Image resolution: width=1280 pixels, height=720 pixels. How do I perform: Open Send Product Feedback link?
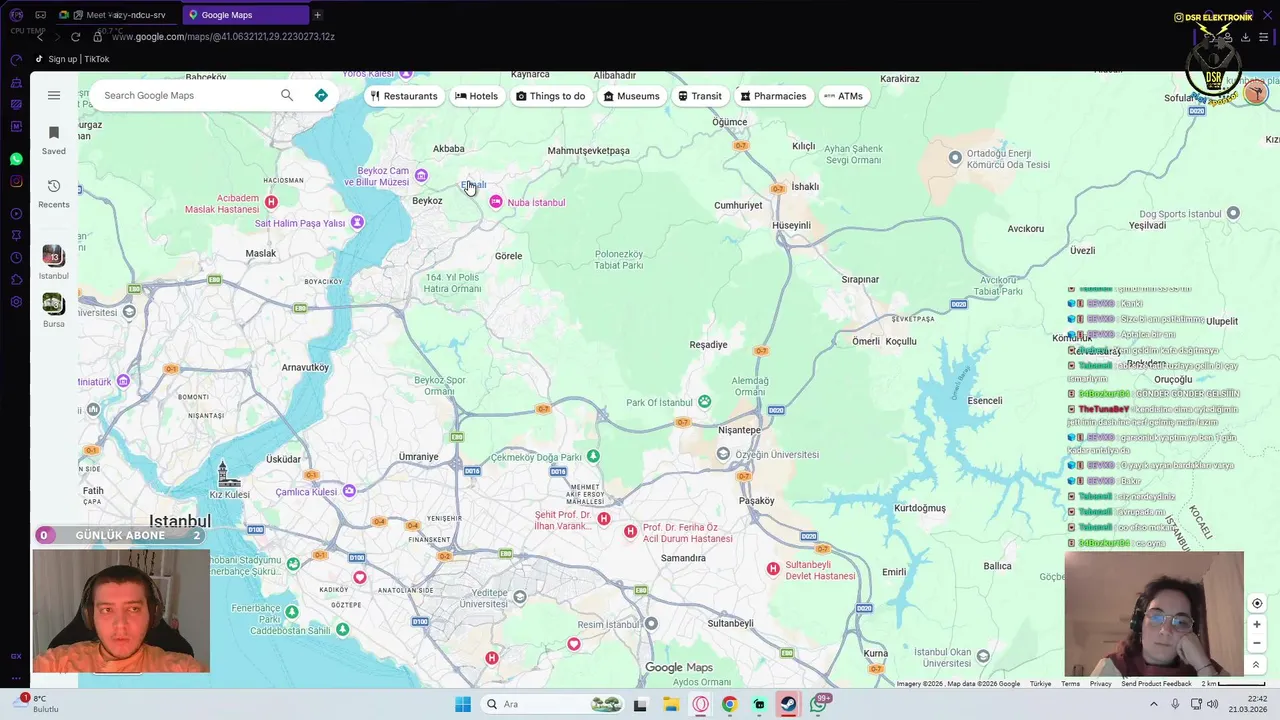[x=1156, y=684]
